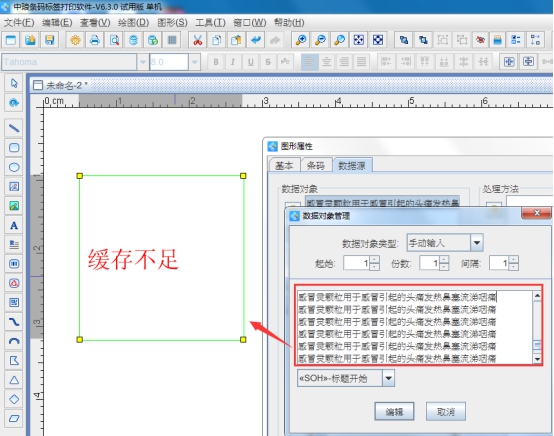Click the 取消 button
Image resolution: width=554 pixels, height=436 pixels.
point(446,411)
